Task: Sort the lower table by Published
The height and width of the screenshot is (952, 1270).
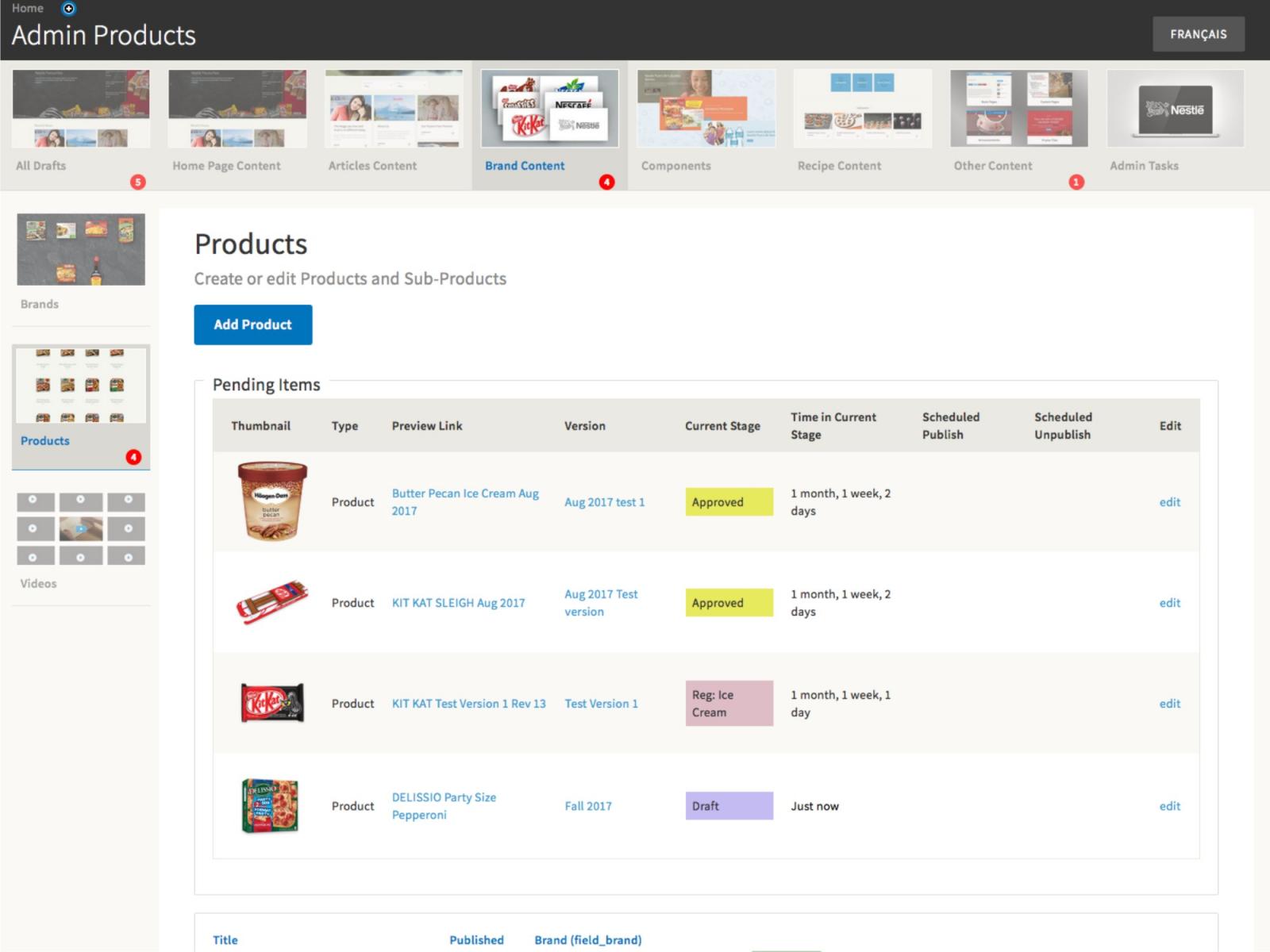Action: click(476, 940)
